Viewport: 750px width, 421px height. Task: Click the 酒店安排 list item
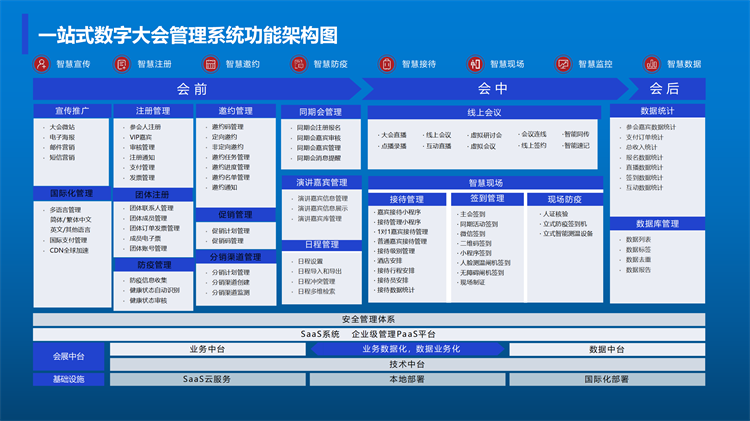(x=389, y=261)
